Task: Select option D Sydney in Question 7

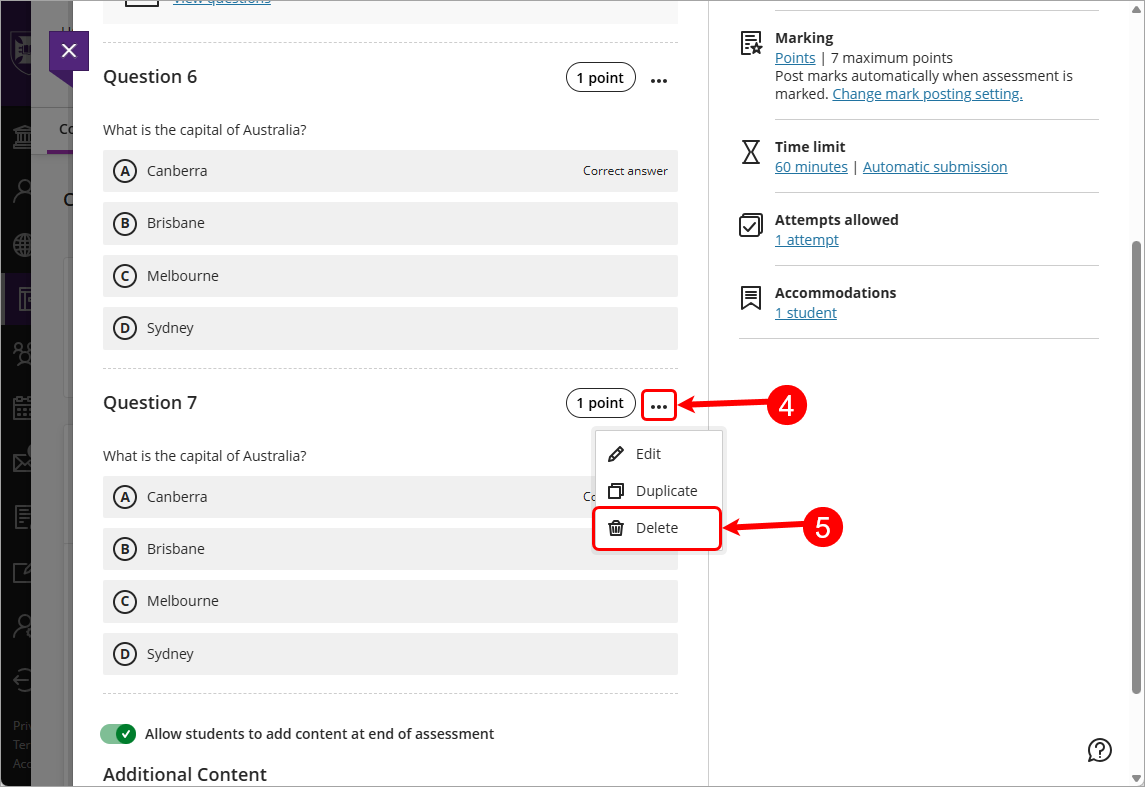Action: [x=390, y=654]
